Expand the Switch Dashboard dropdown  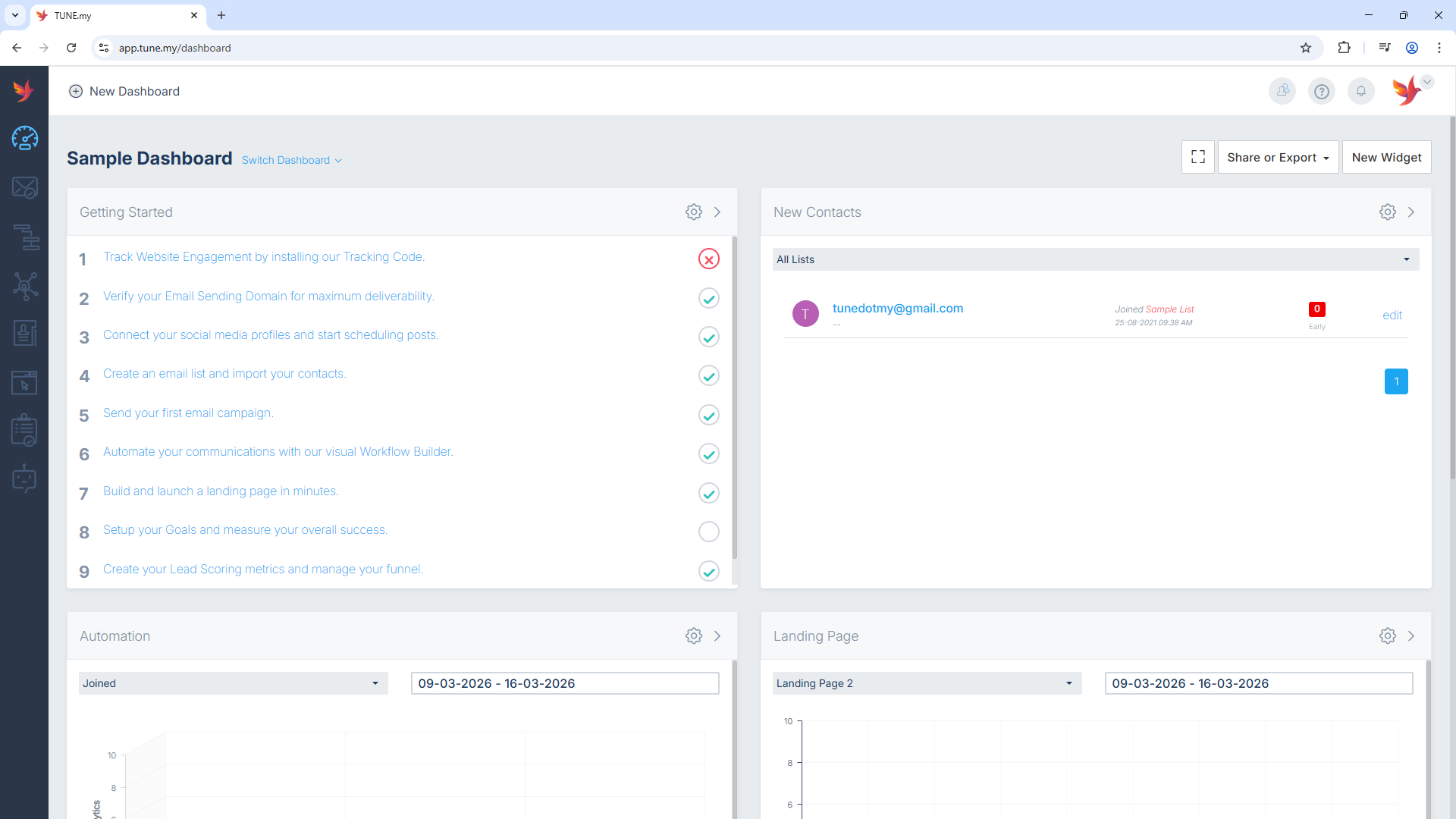pyautogui.click(x=292, y=160)
